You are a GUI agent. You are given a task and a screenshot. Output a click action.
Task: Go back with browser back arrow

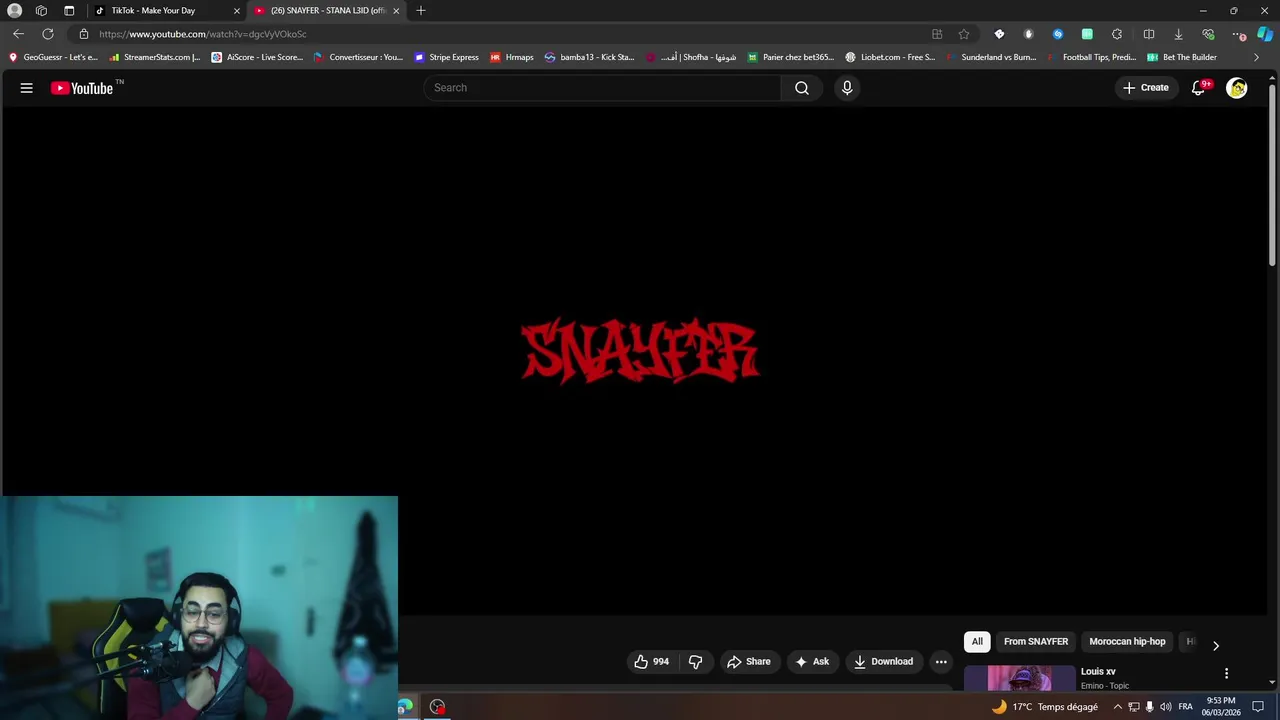[18, 34]
